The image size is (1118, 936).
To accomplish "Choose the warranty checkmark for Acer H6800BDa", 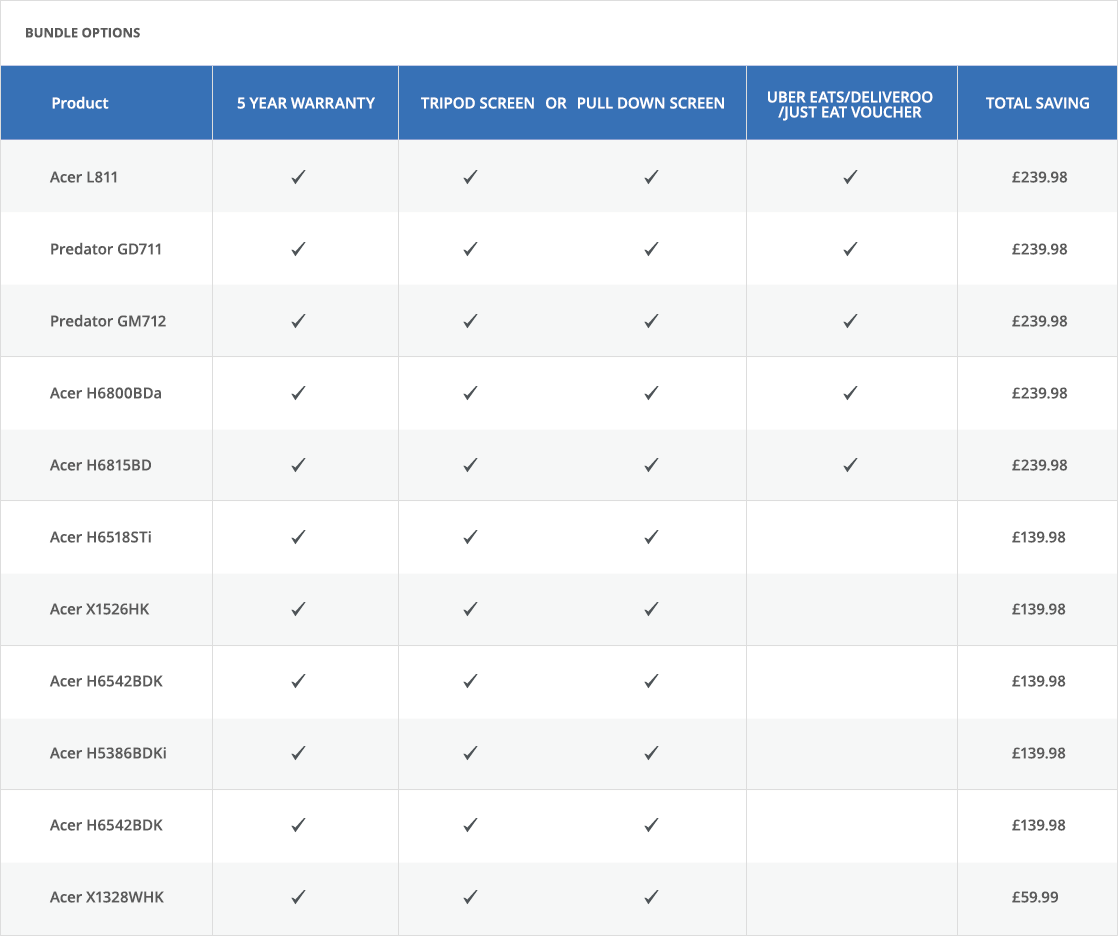I will (x=298, y=393).
